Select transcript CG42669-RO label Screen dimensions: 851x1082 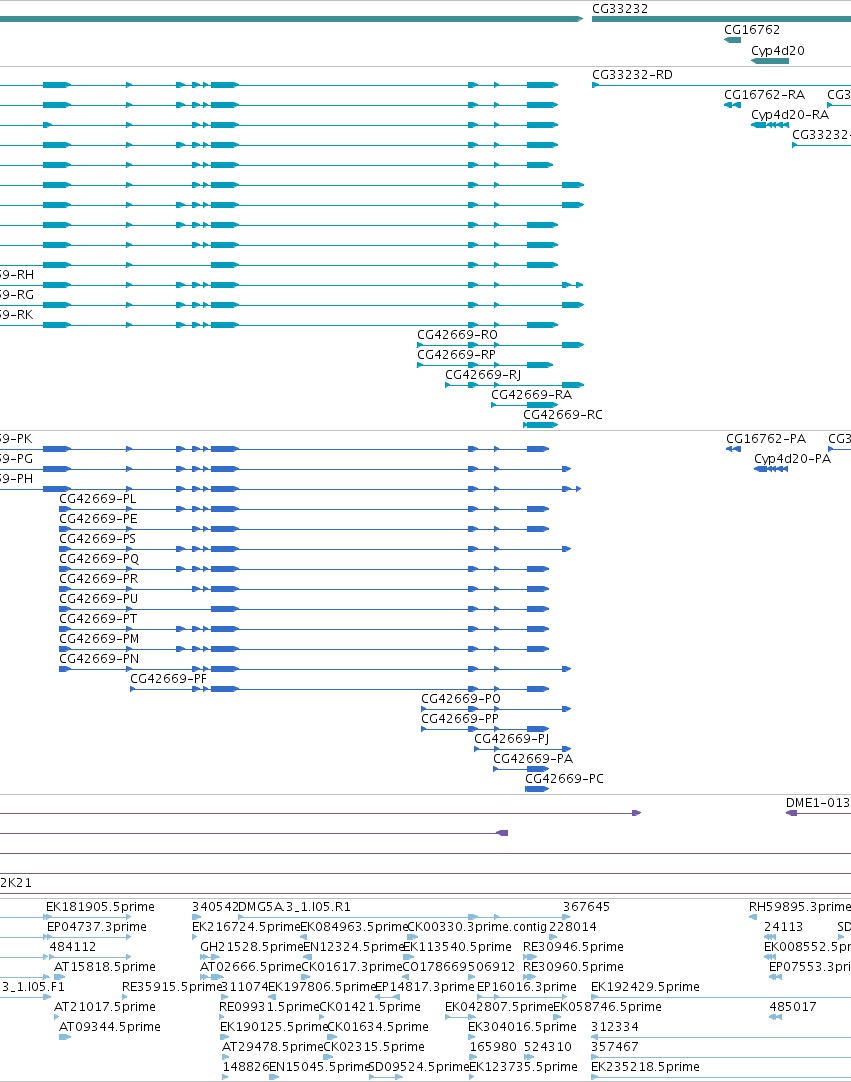point(457,335)
